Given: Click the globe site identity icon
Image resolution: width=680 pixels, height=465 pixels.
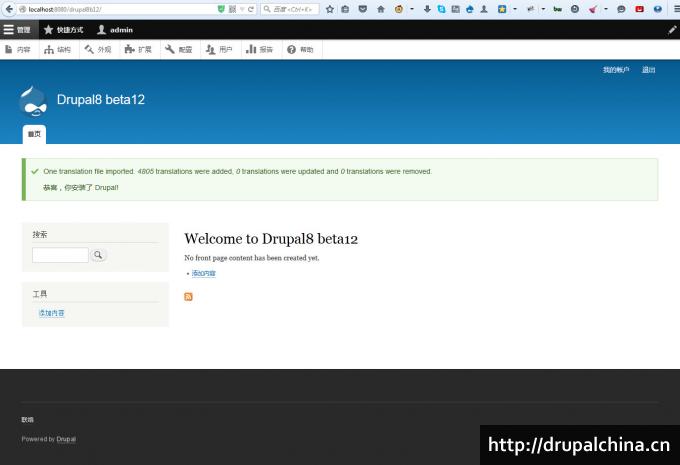Looking at the screenshot, I should click(22, 9).
